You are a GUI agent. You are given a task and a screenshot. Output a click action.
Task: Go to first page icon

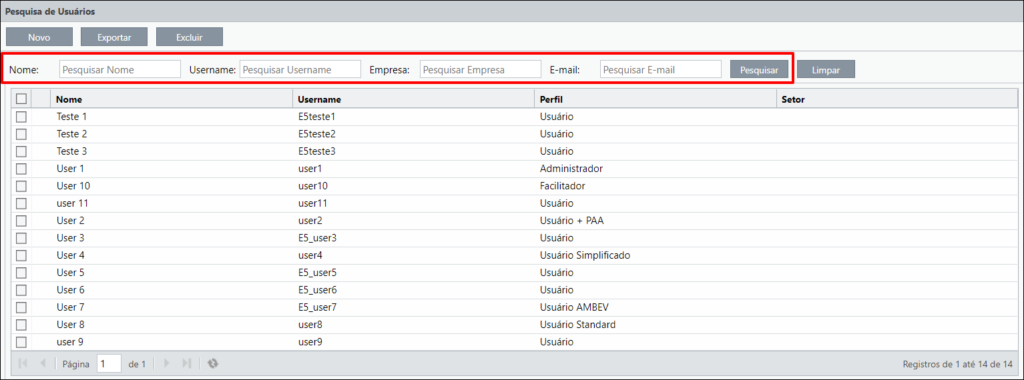coord(24,364)
